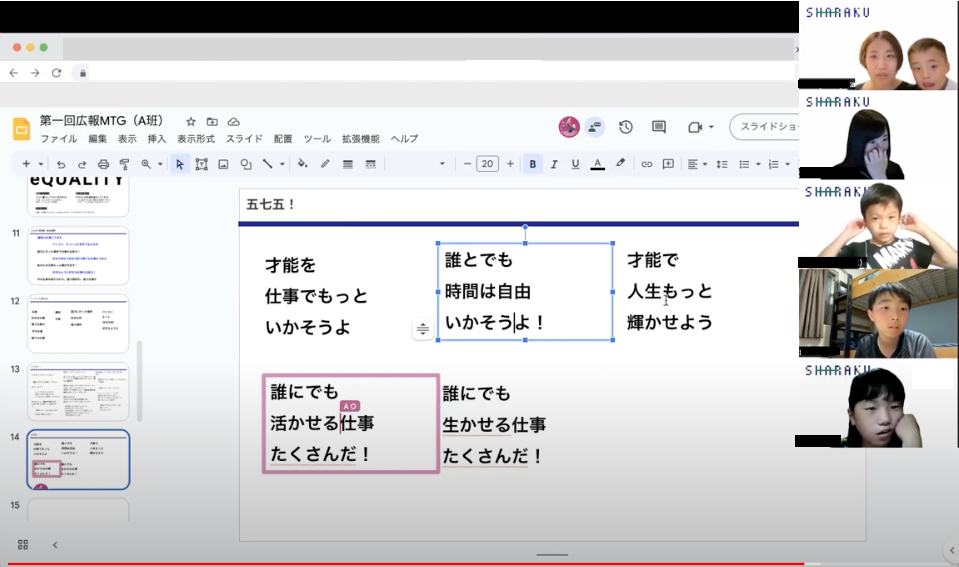Start a video call with camera icon
Image resolution: width=959 pixels, height=567 pixels.
coord(695,127)
